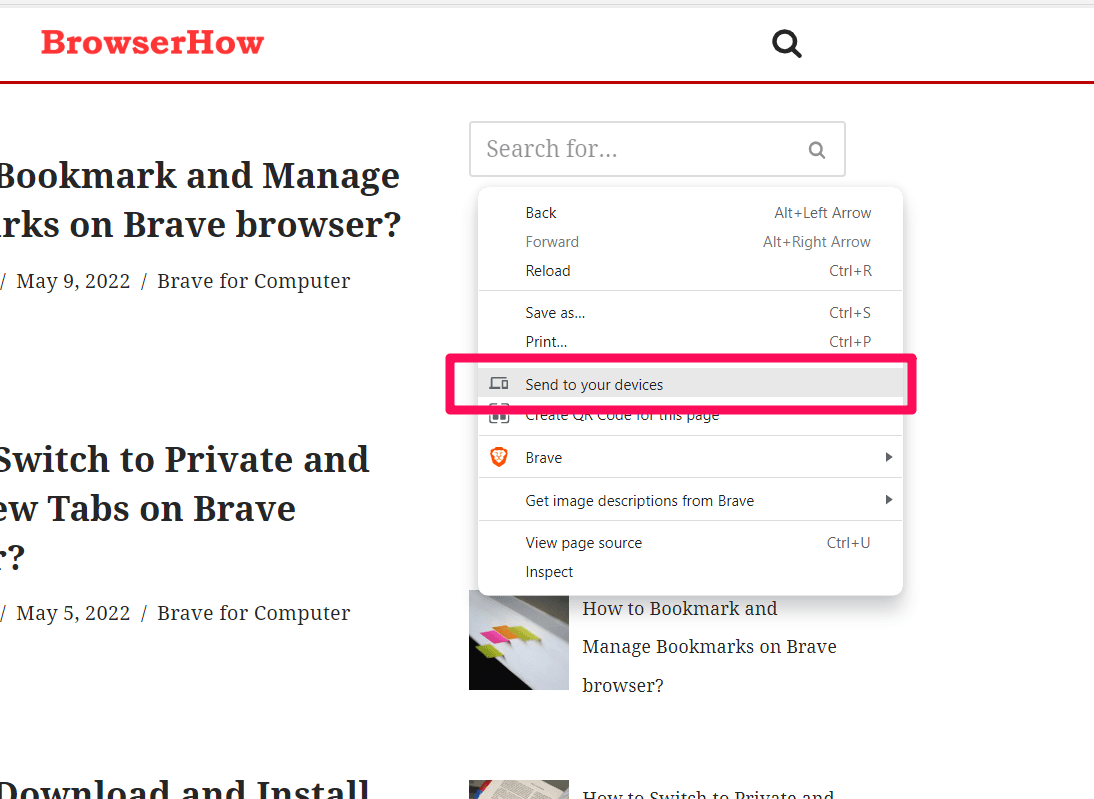The image size is (1094, 799).
Task: Click the May 5, 2022 date
Action: [73, 613]
